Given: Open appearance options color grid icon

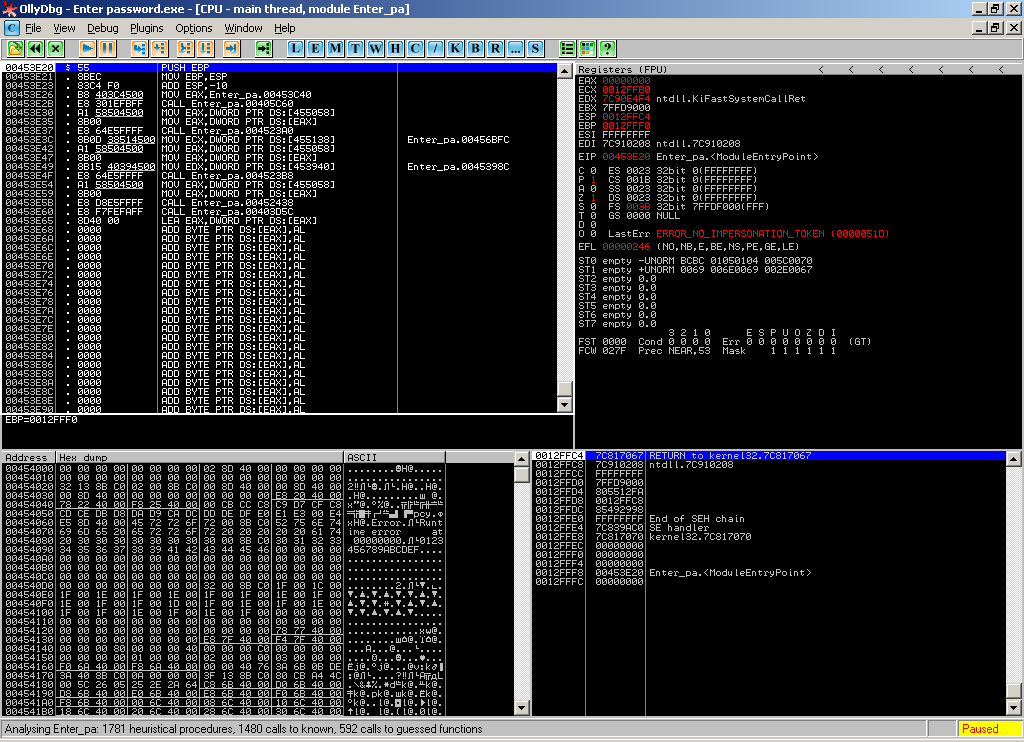Looking at the screenshot, I should 588,48.
